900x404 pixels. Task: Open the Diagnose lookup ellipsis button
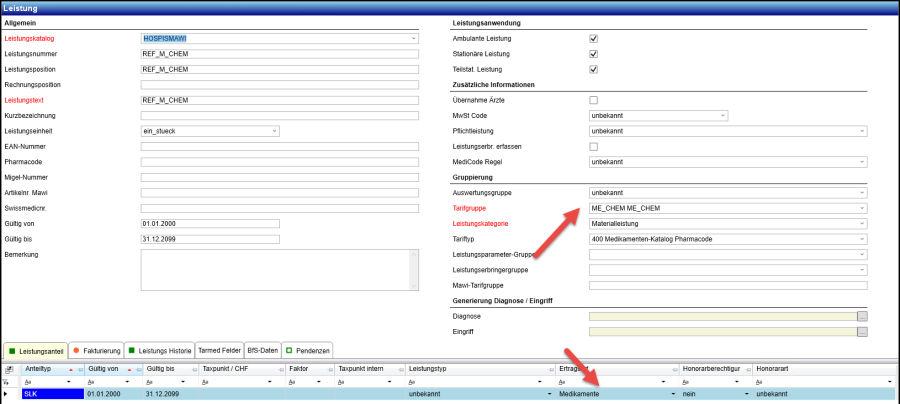point(862,316)
